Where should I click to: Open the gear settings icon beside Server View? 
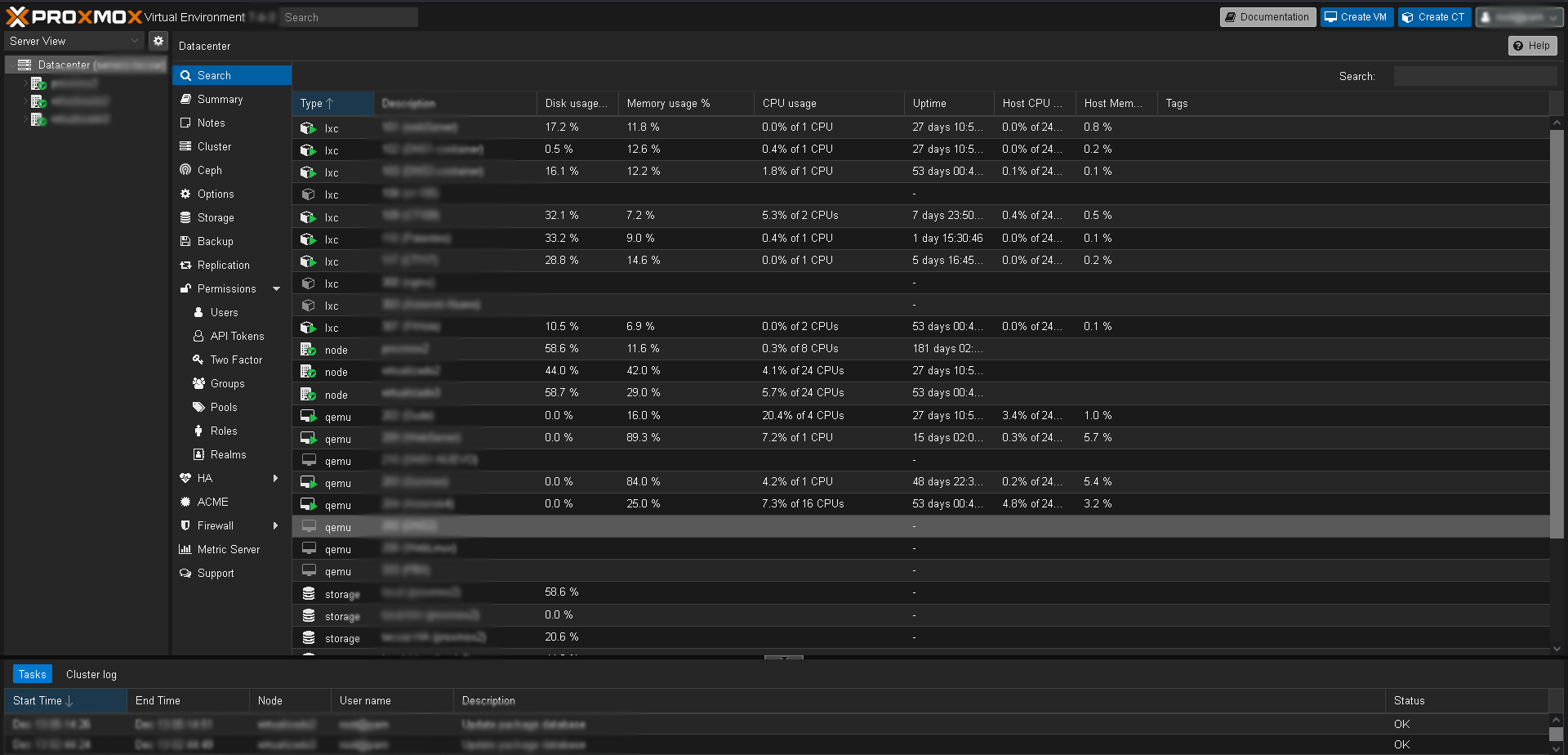[x=158, y=41]
